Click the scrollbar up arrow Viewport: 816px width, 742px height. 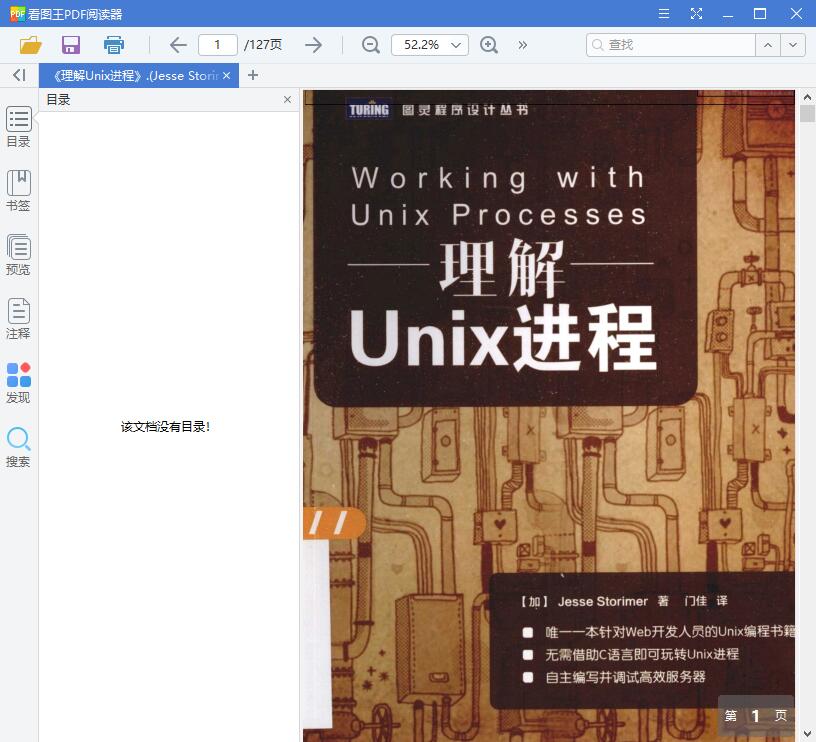807,97
